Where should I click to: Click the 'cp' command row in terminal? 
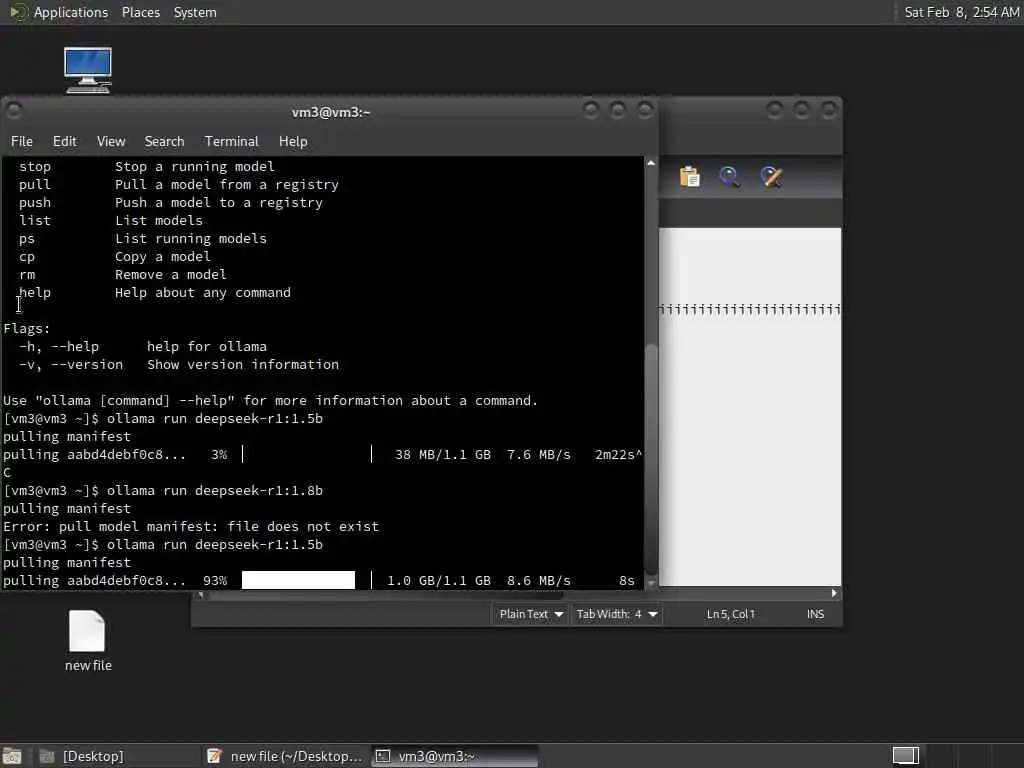click(114, 257)
